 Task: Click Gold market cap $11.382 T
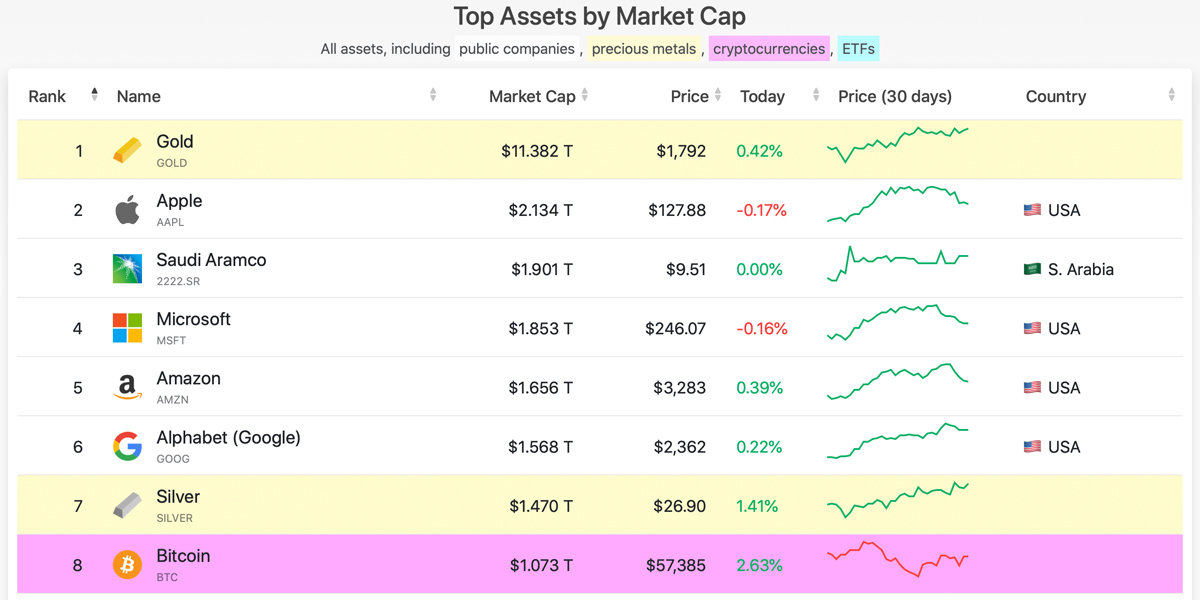click(537, 151)
